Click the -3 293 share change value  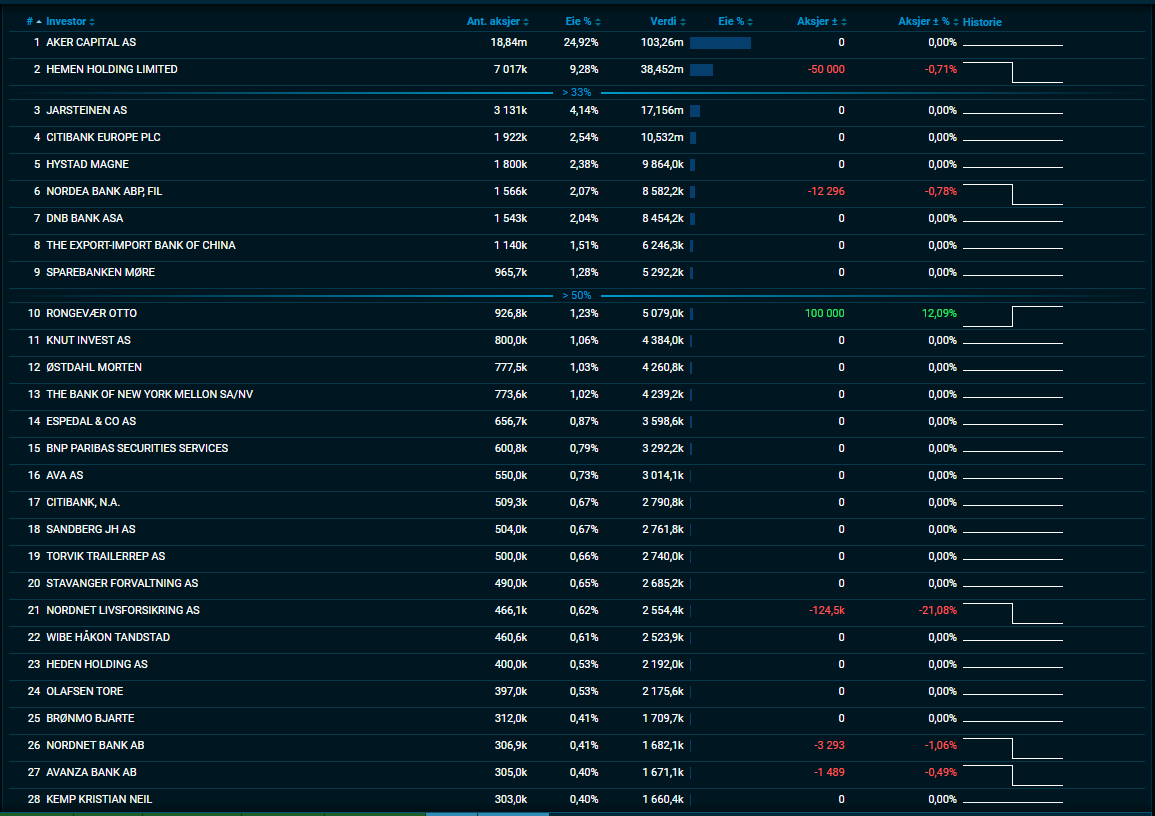[x=829, y=745]
